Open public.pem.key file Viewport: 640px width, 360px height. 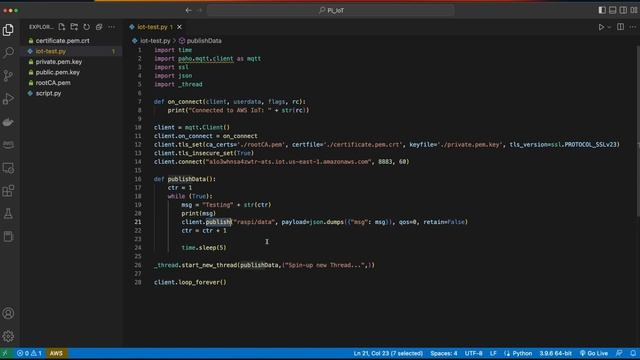coord(58,72)
